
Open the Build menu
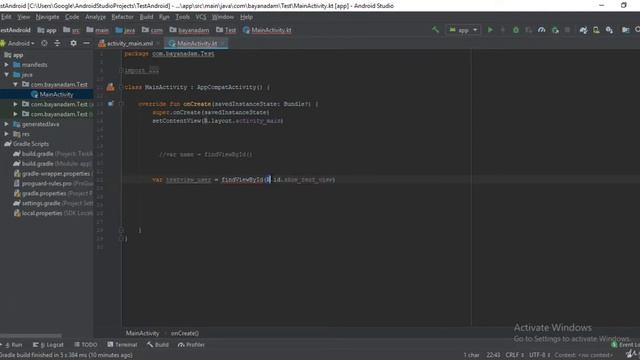click(x=146, y=17)
